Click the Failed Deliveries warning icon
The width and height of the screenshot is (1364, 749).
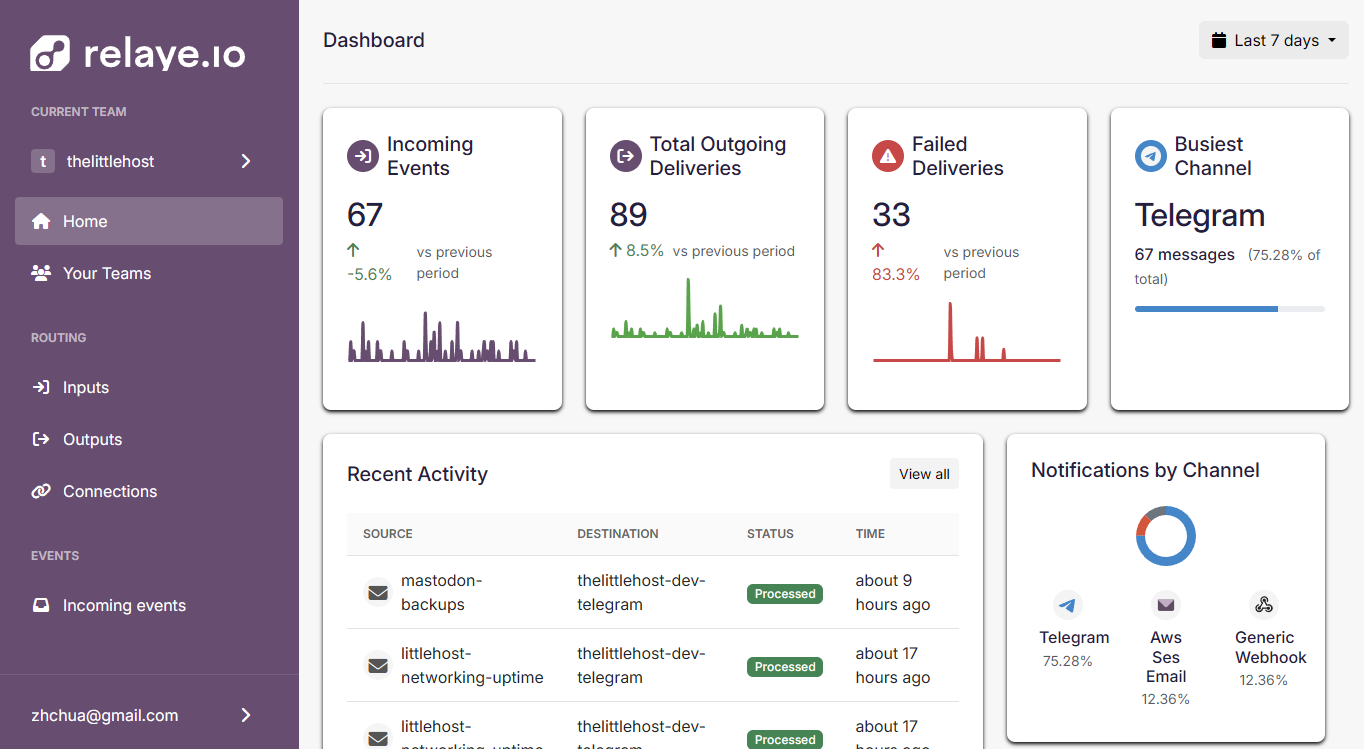point(887,156)
